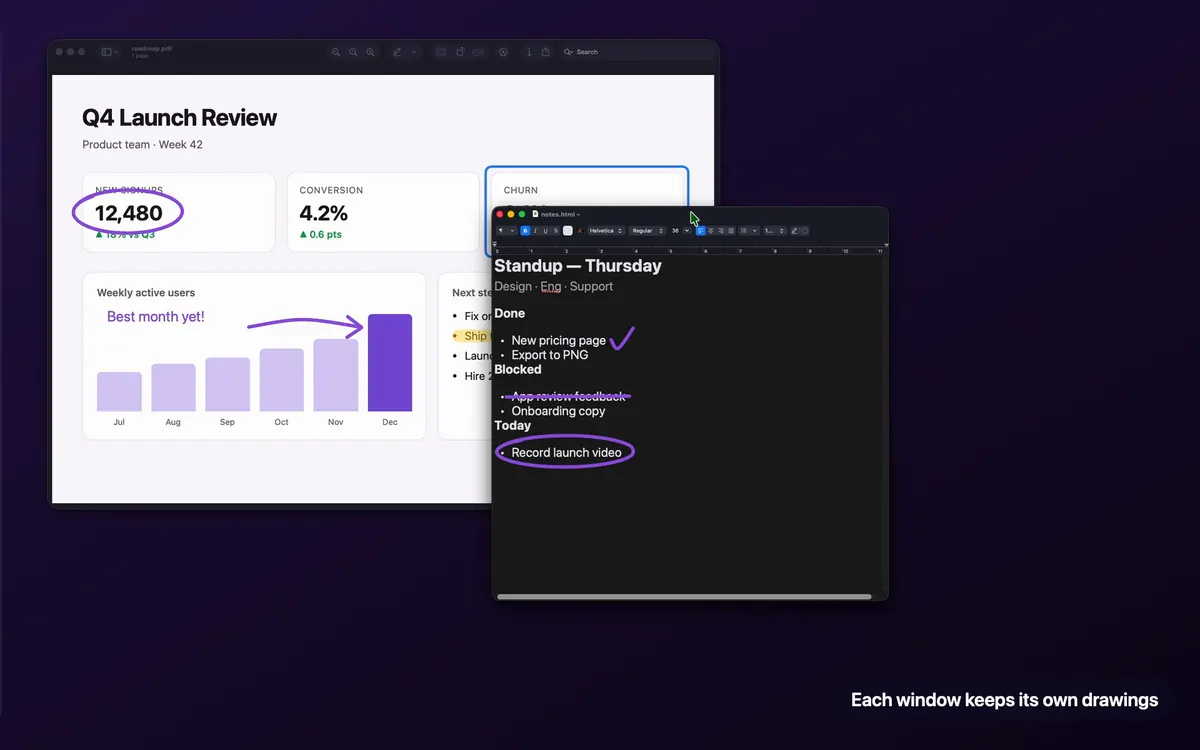This screenshot has height=750, width=1200.
Task: Zoom to actual size in Preview toolbar
Action: coord(353,52)
